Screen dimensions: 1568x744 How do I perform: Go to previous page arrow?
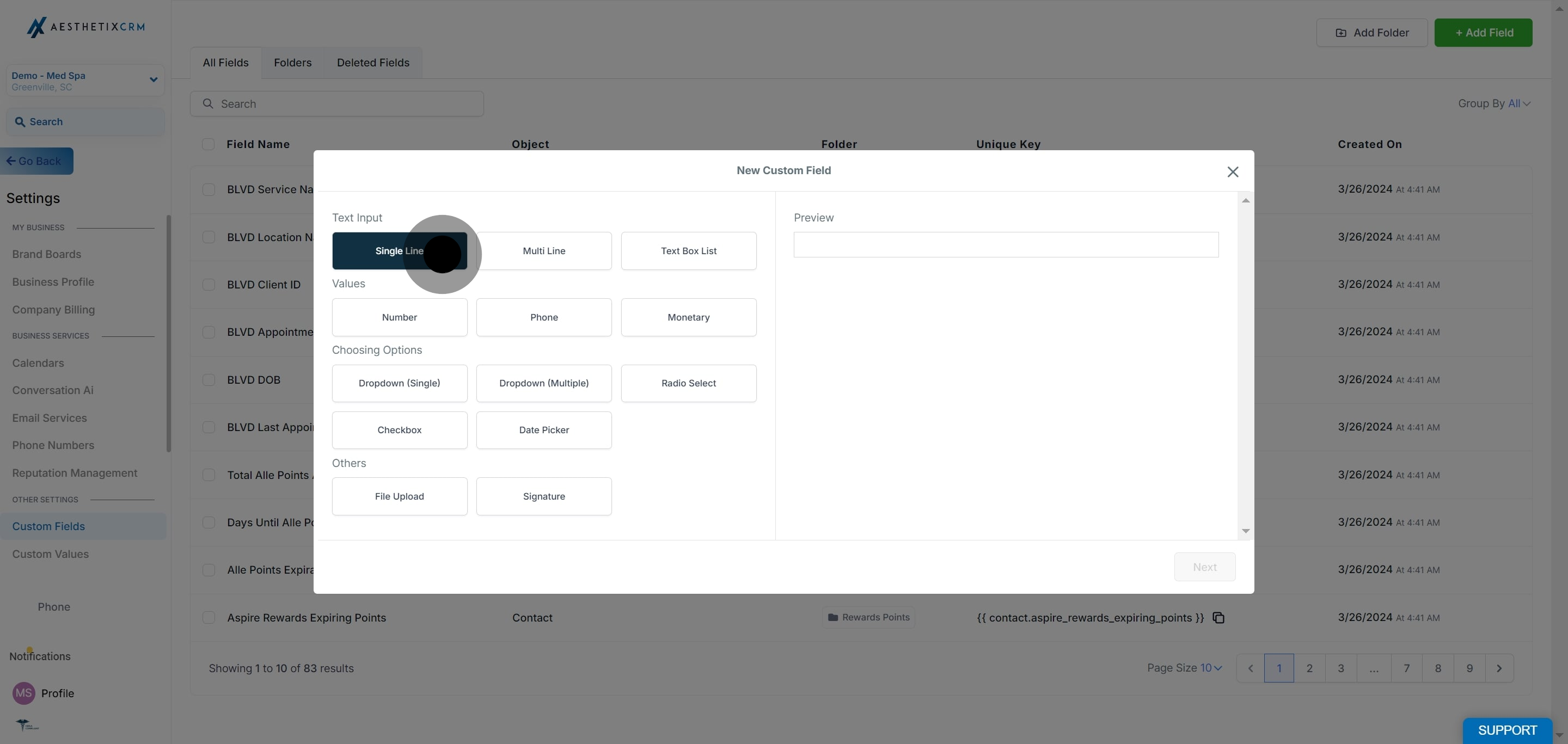click(1250, 668)
